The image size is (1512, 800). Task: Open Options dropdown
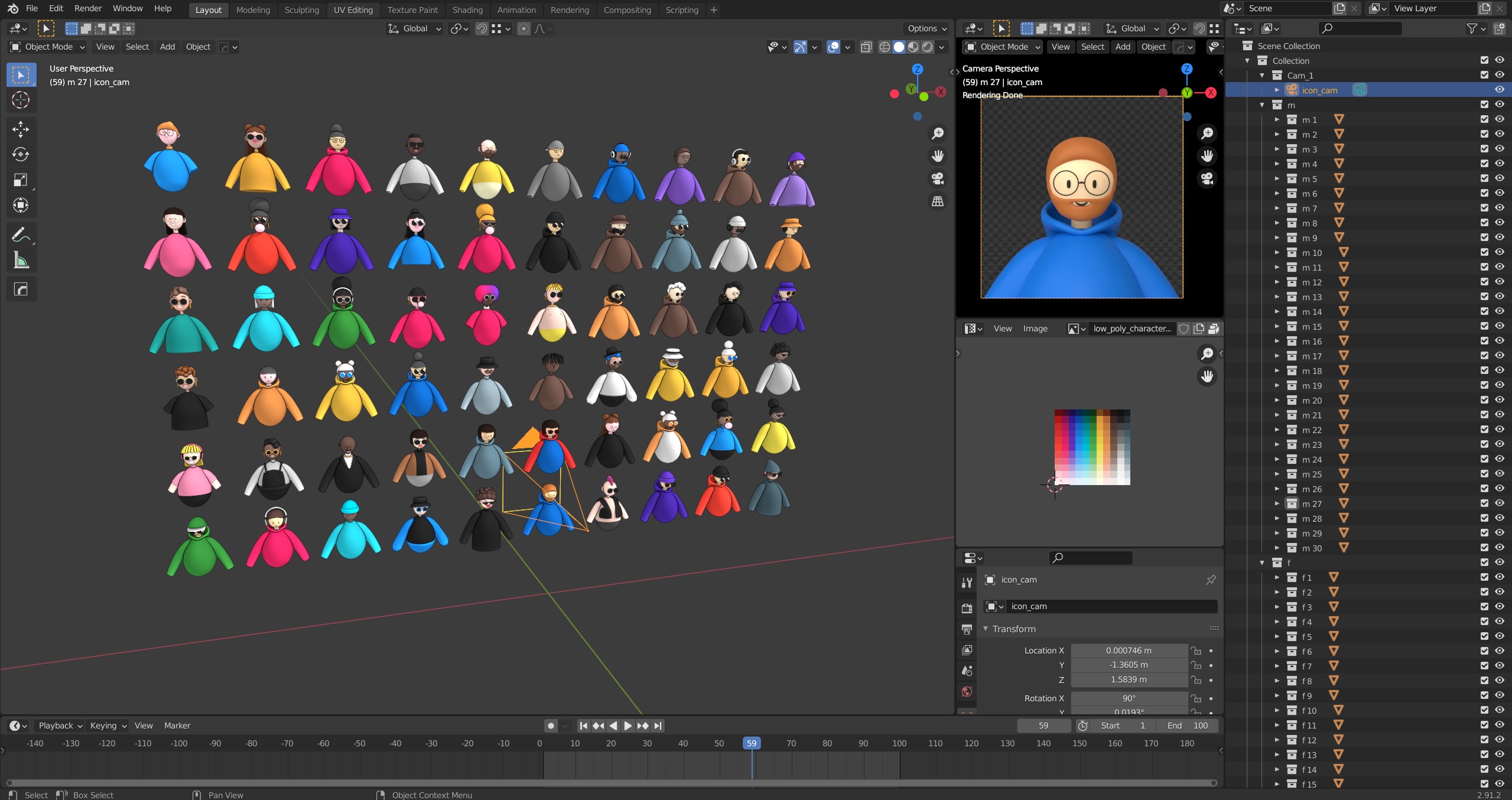927,28
